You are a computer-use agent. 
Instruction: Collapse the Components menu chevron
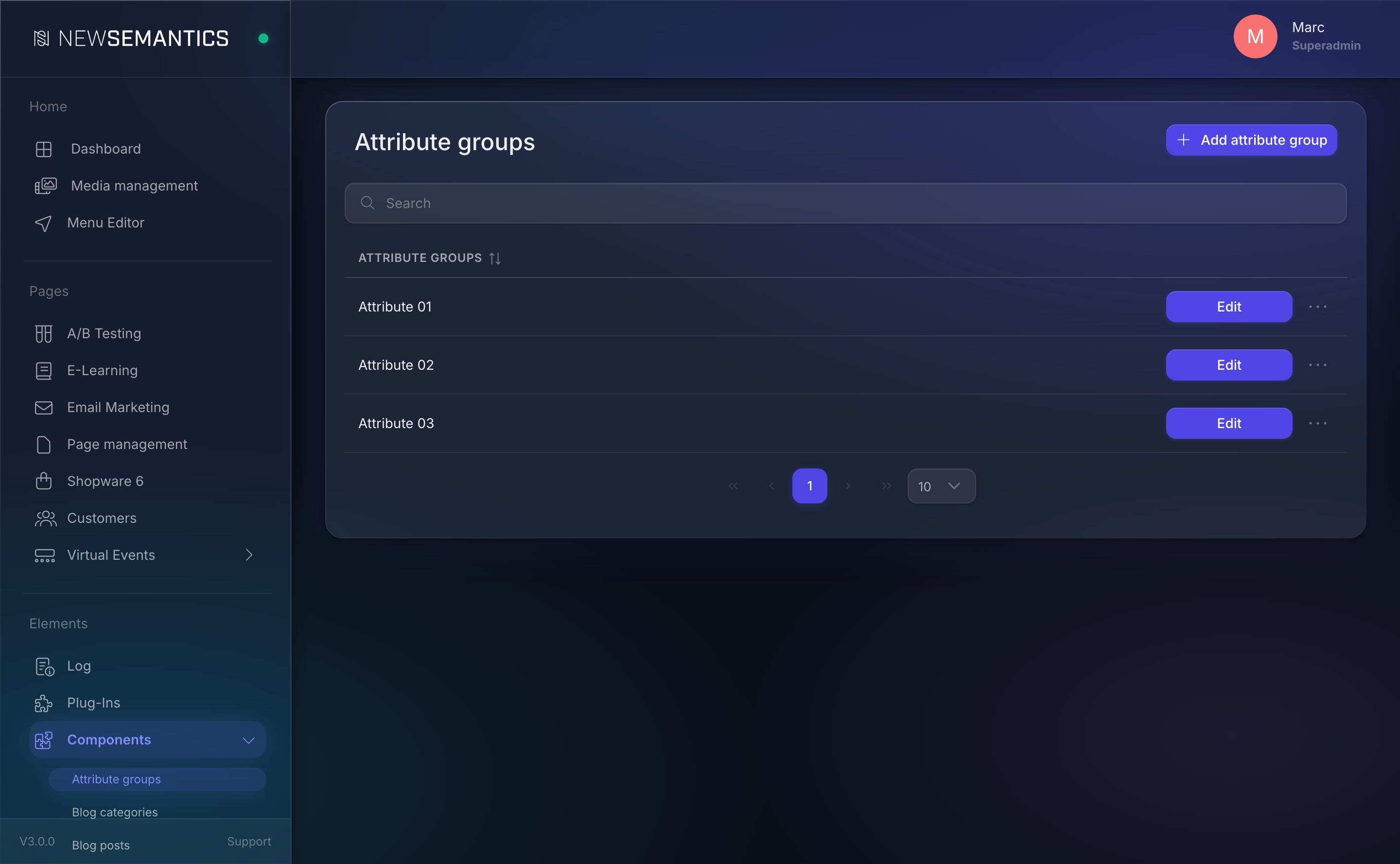click(x=249, y=741)
